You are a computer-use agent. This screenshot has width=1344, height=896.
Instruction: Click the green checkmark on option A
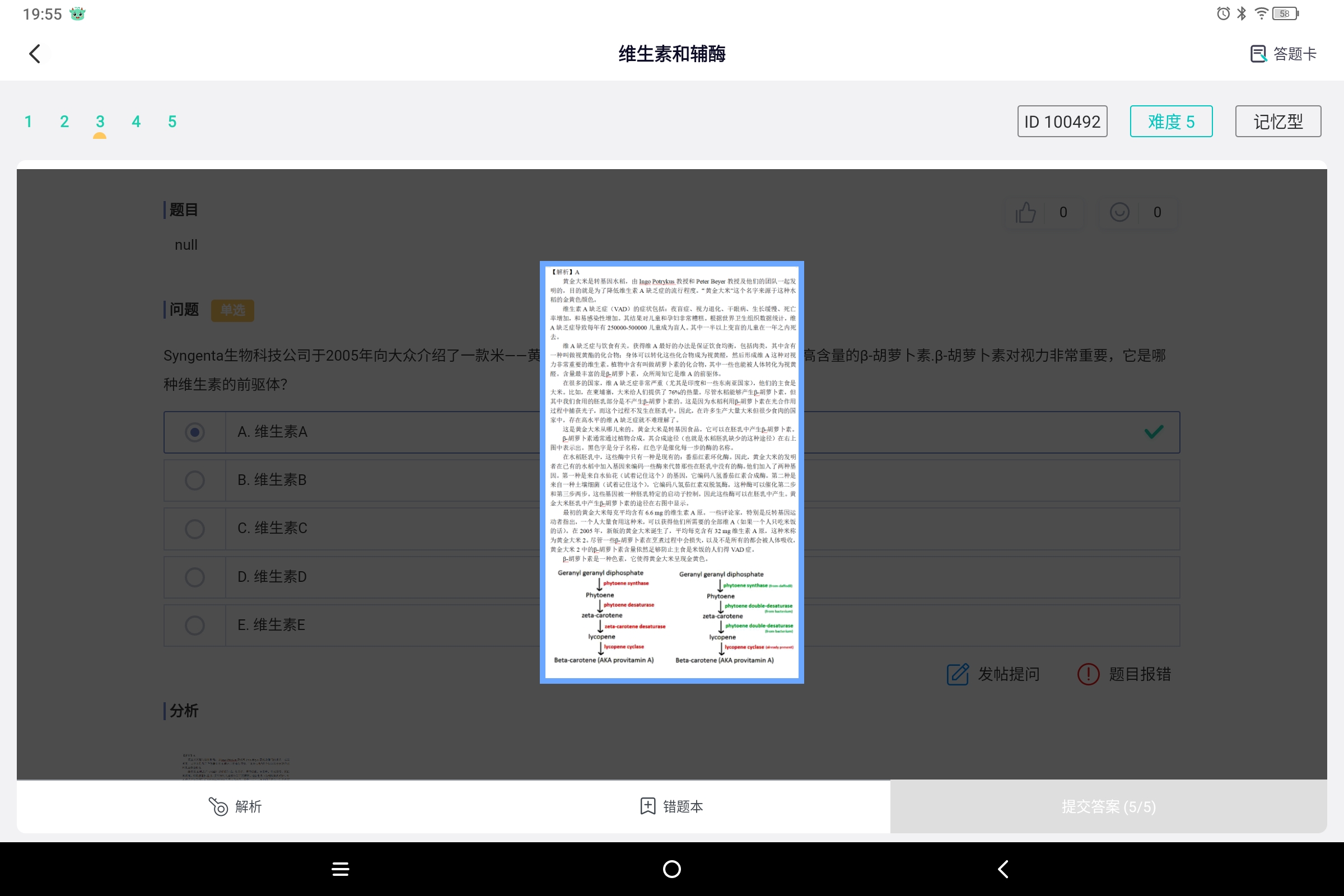(x=1154, y=432)
